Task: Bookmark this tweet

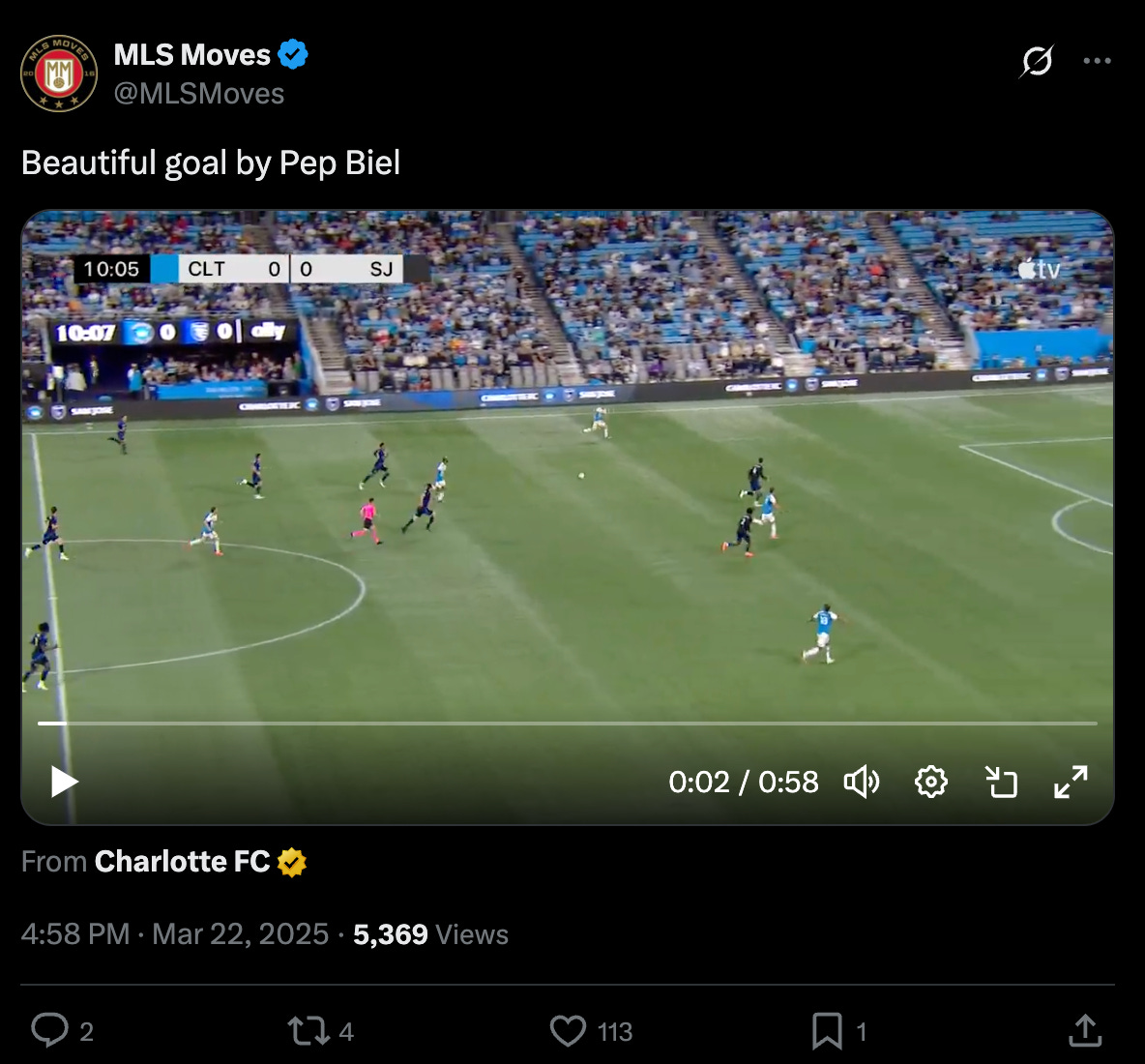Action: pos(828,1031)
